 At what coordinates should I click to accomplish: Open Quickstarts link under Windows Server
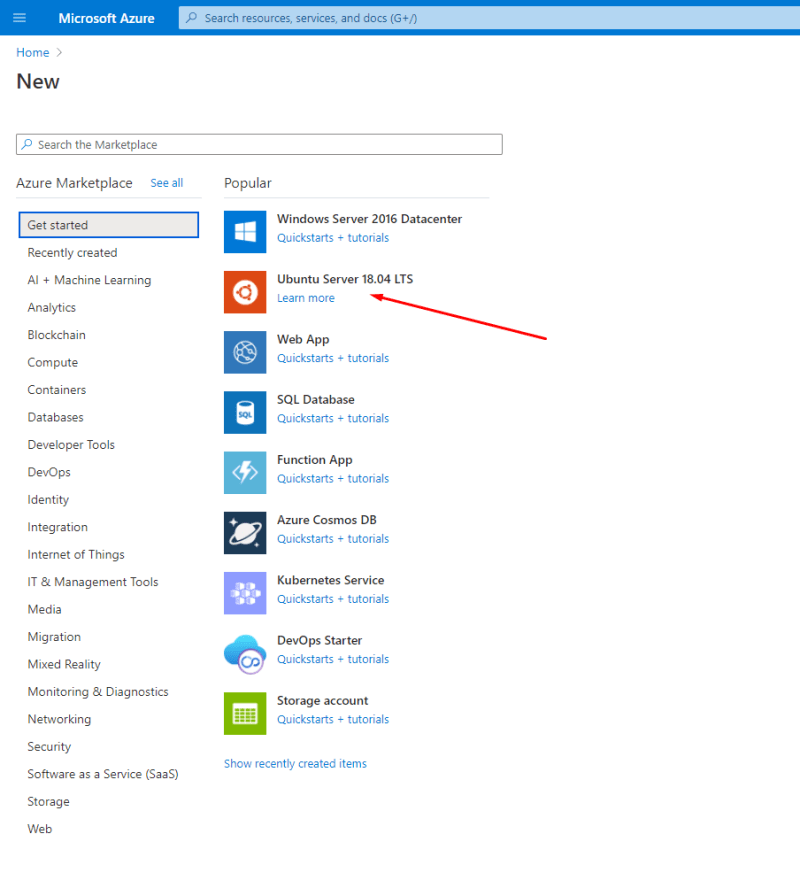click(333, 238)
